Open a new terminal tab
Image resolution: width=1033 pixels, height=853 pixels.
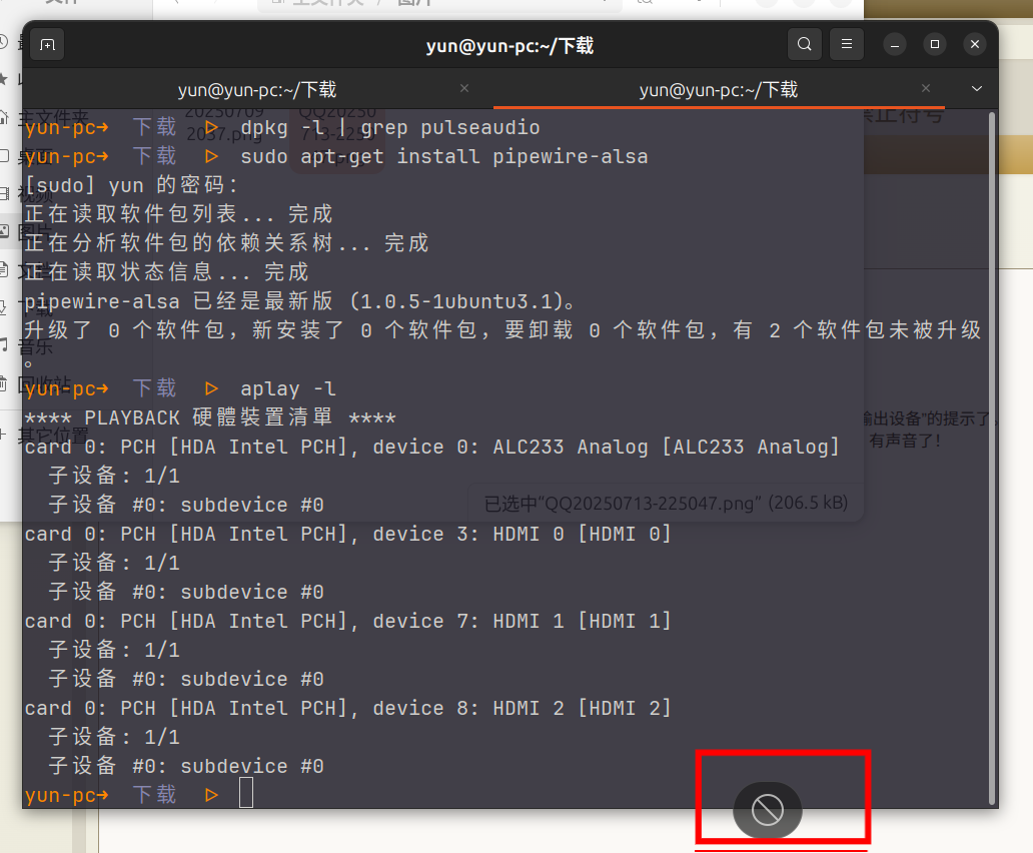[x=47, y=45]
